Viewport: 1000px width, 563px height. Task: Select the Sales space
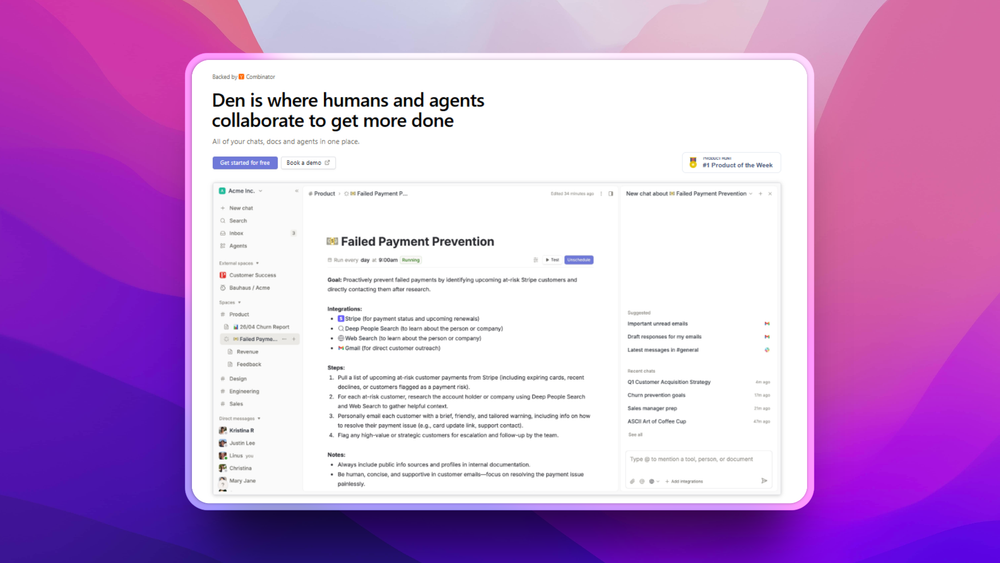click(x=232, y=404)
